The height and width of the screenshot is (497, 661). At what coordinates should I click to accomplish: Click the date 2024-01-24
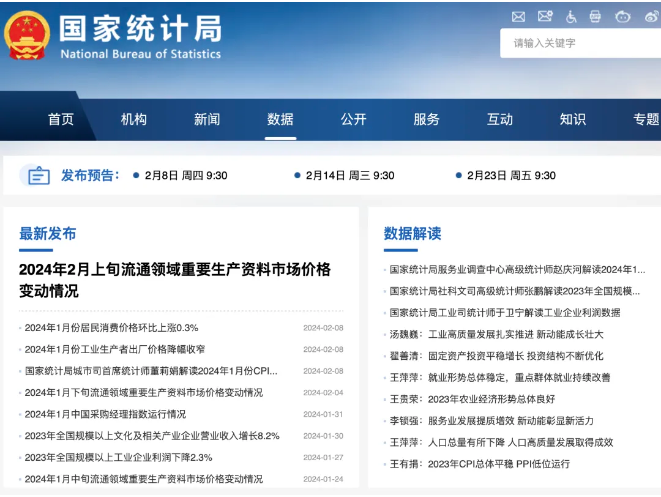(323, 479)
